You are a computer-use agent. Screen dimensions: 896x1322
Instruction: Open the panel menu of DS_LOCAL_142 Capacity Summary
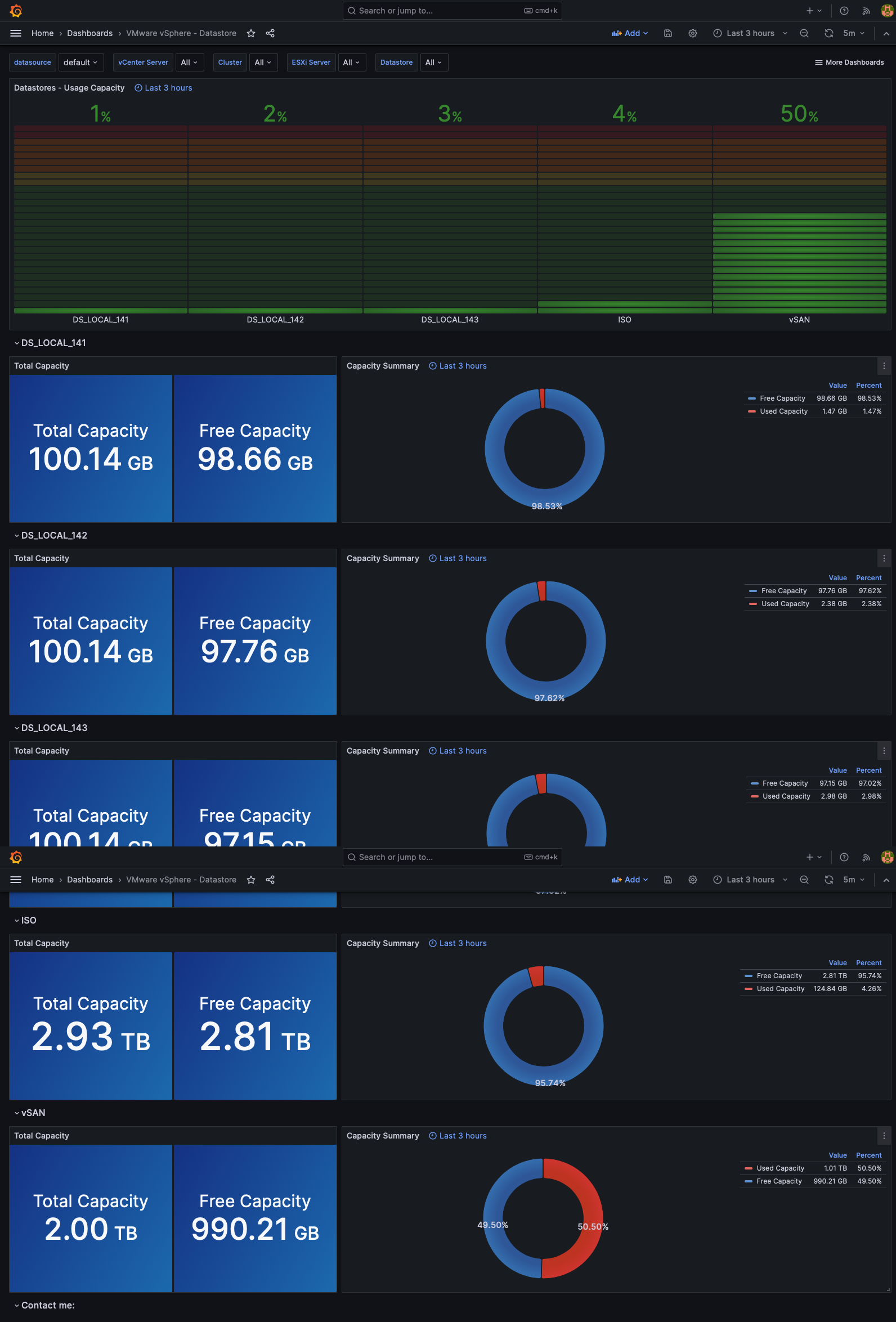tap(884, 558)
